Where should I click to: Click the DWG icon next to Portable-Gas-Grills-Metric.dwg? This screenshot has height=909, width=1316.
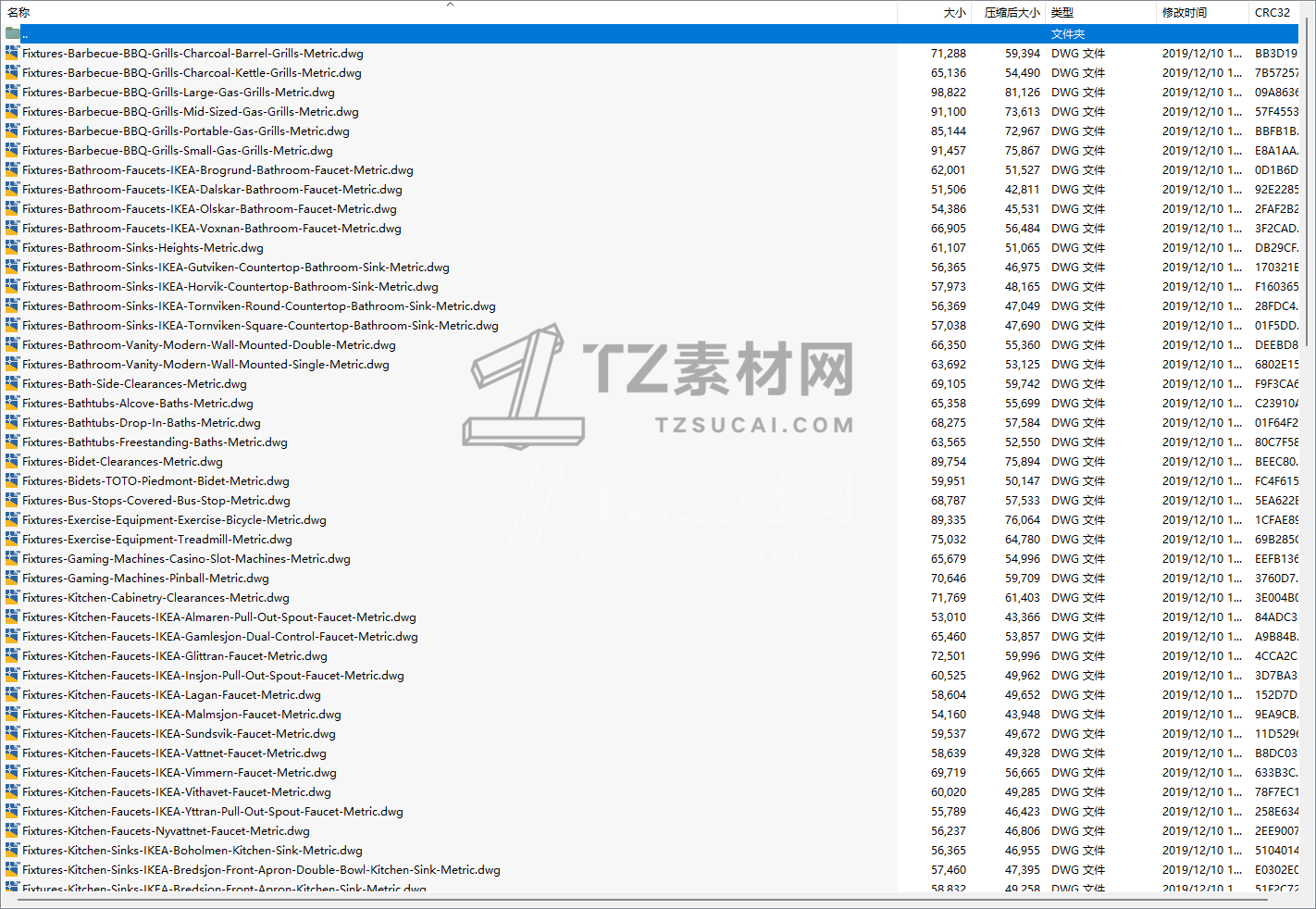[12, 131]
